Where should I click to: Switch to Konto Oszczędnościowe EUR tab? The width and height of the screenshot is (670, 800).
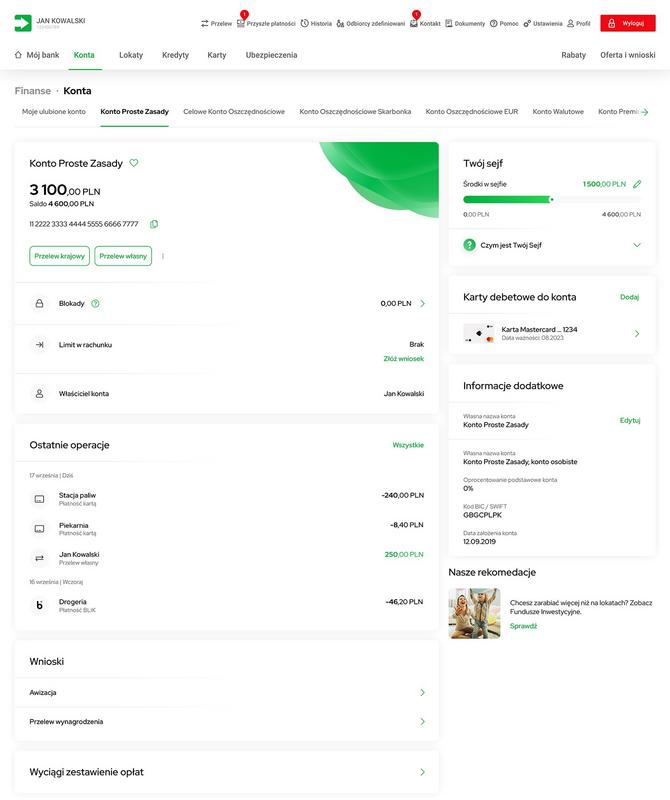pyautogui.click(x=471, y=112)
